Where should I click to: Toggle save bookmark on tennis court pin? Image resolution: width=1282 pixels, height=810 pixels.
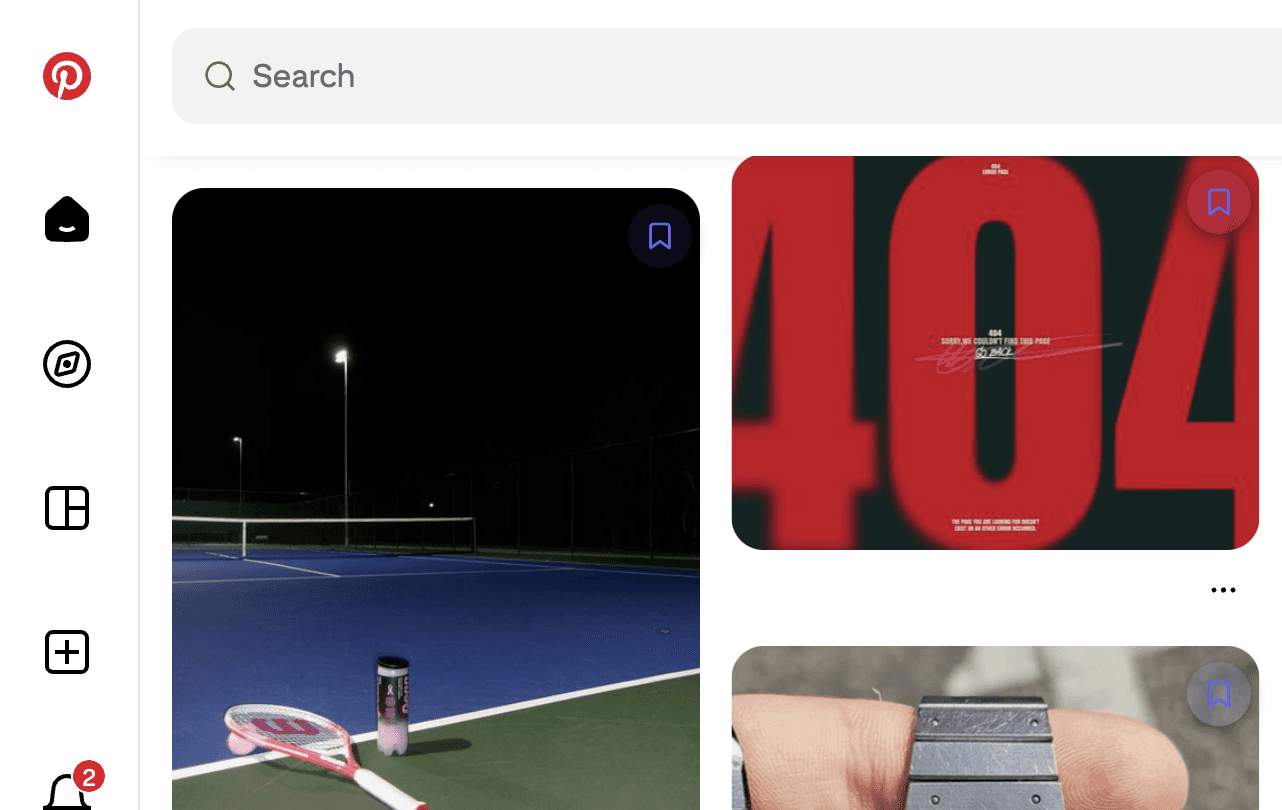point(660,236)
